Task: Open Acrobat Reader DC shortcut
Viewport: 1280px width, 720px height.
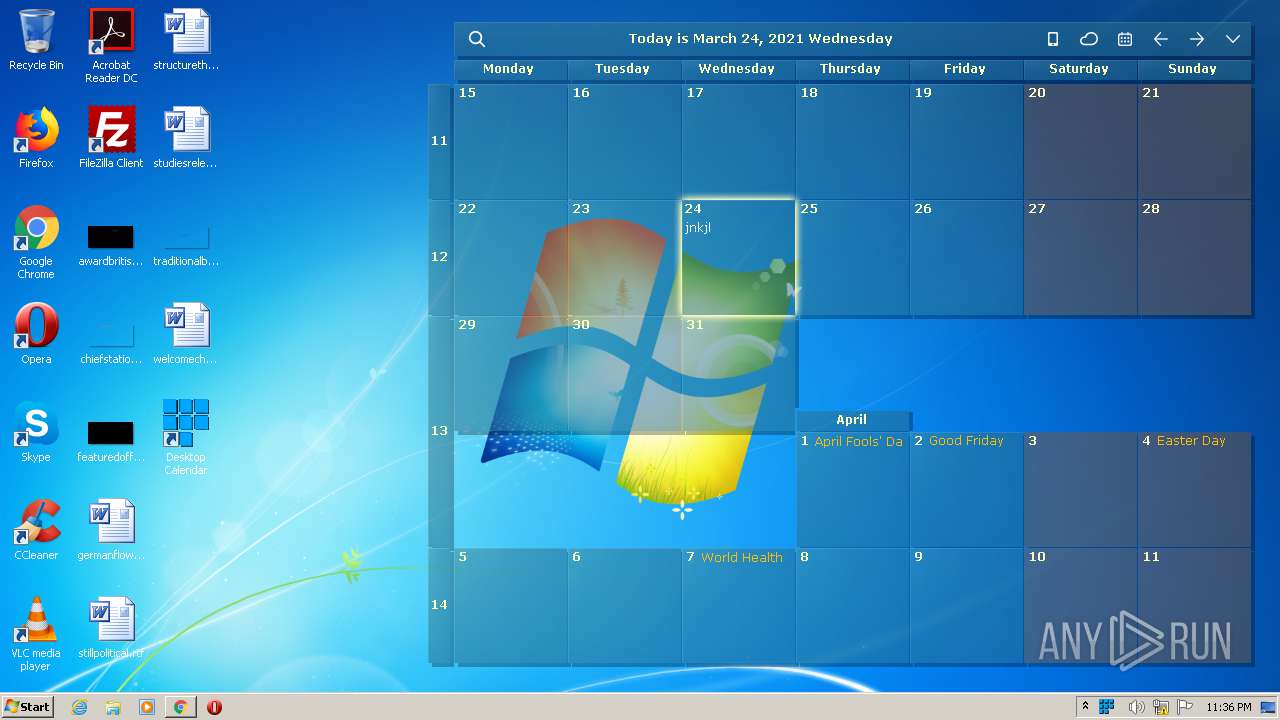Action: point(111,45)
